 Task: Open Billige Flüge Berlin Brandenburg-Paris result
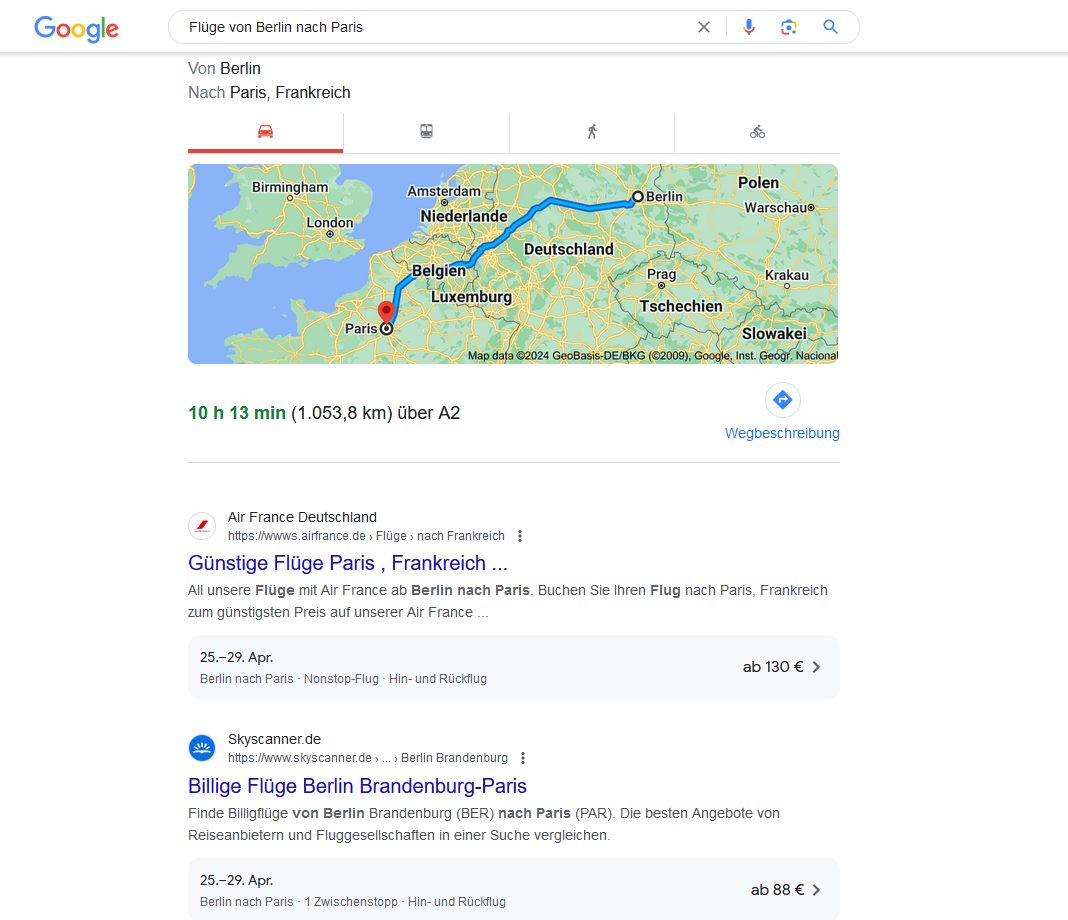[x=357, y=785]
